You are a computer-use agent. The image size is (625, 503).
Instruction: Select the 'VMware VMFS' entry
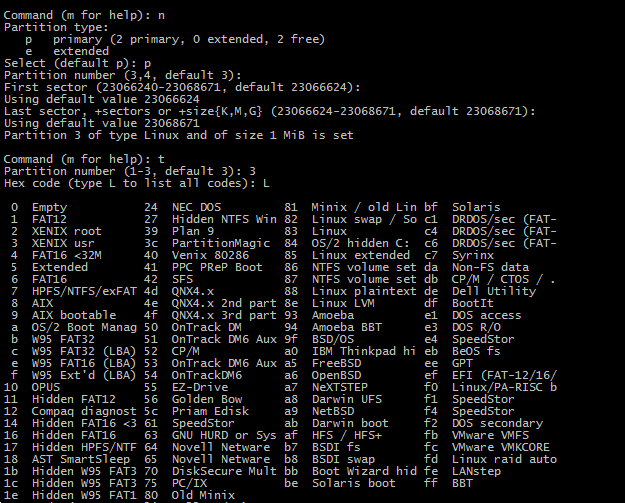coord(490,435)
